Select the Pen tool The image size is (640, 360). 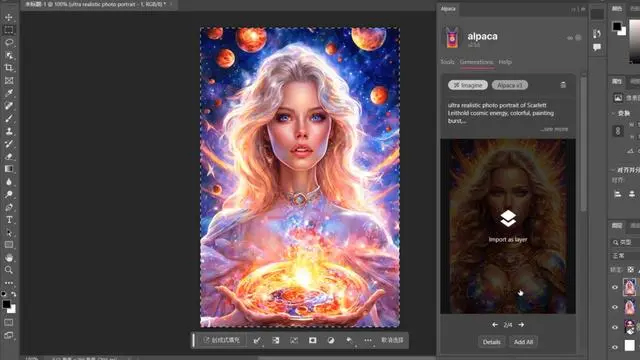coord(9,207)
